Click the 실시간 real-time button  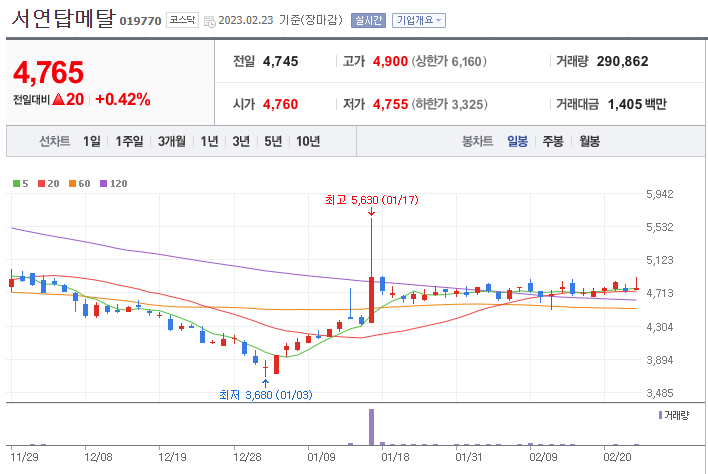[368, 20]
